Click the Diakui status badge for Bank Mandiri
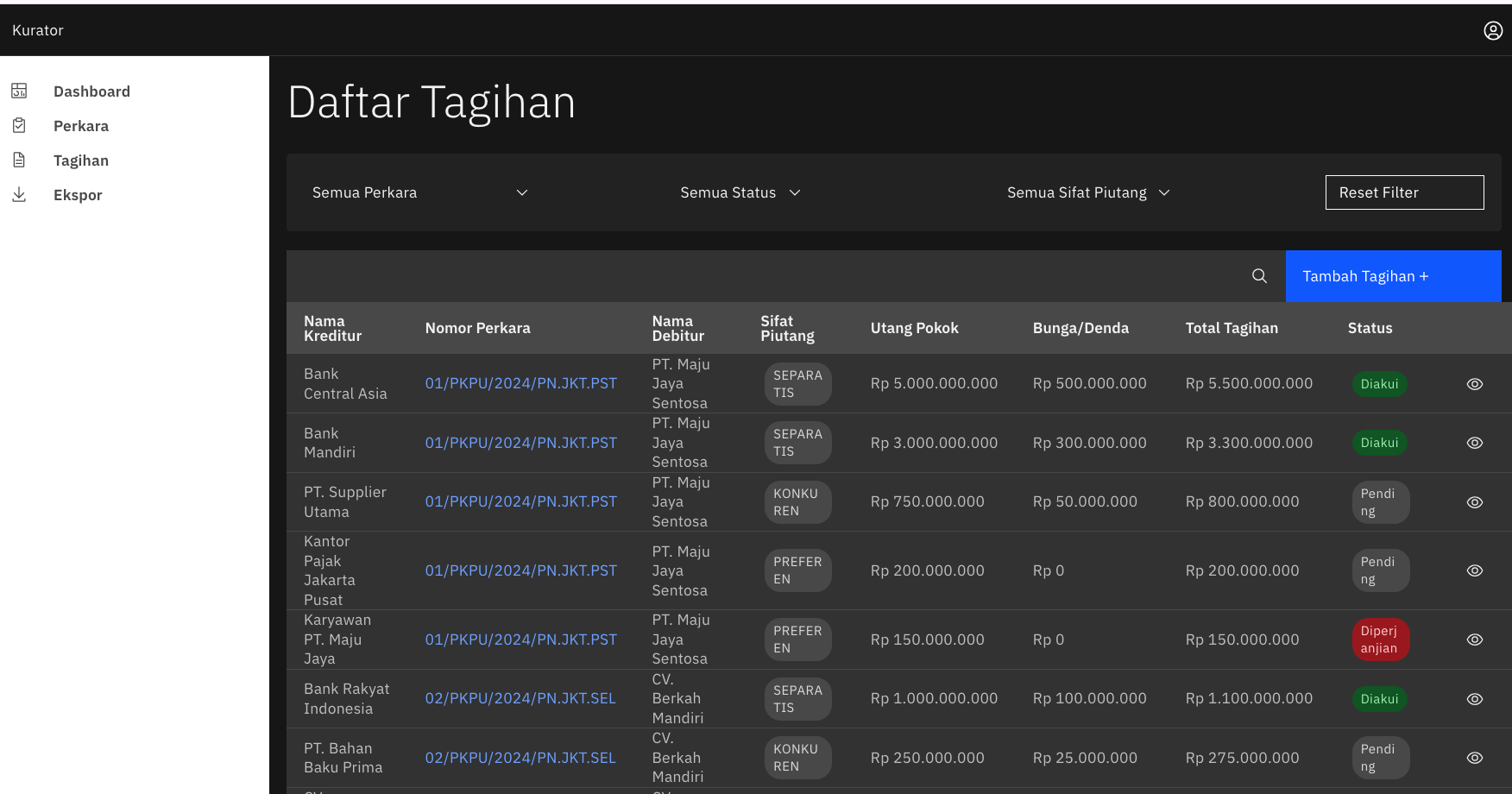The height and width of the screenshot is (794, 1512). (x=1380, y=443)
